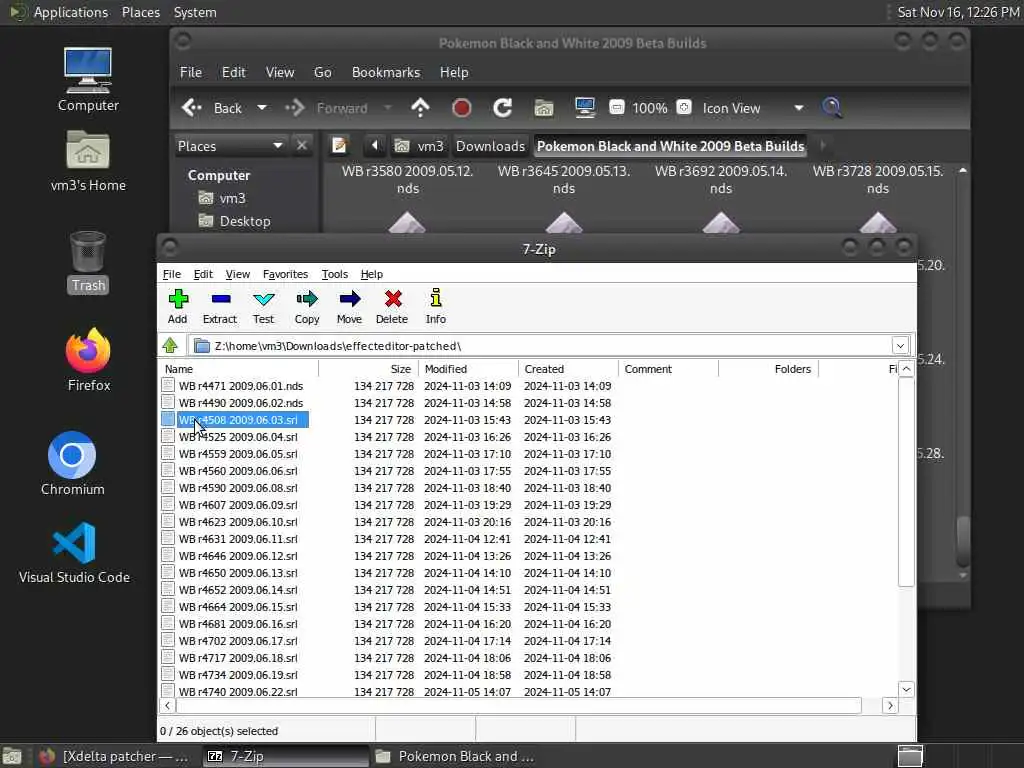Click the Test toolbar icon in 7-Zip

pyautogui.click(x=264, y=300)
